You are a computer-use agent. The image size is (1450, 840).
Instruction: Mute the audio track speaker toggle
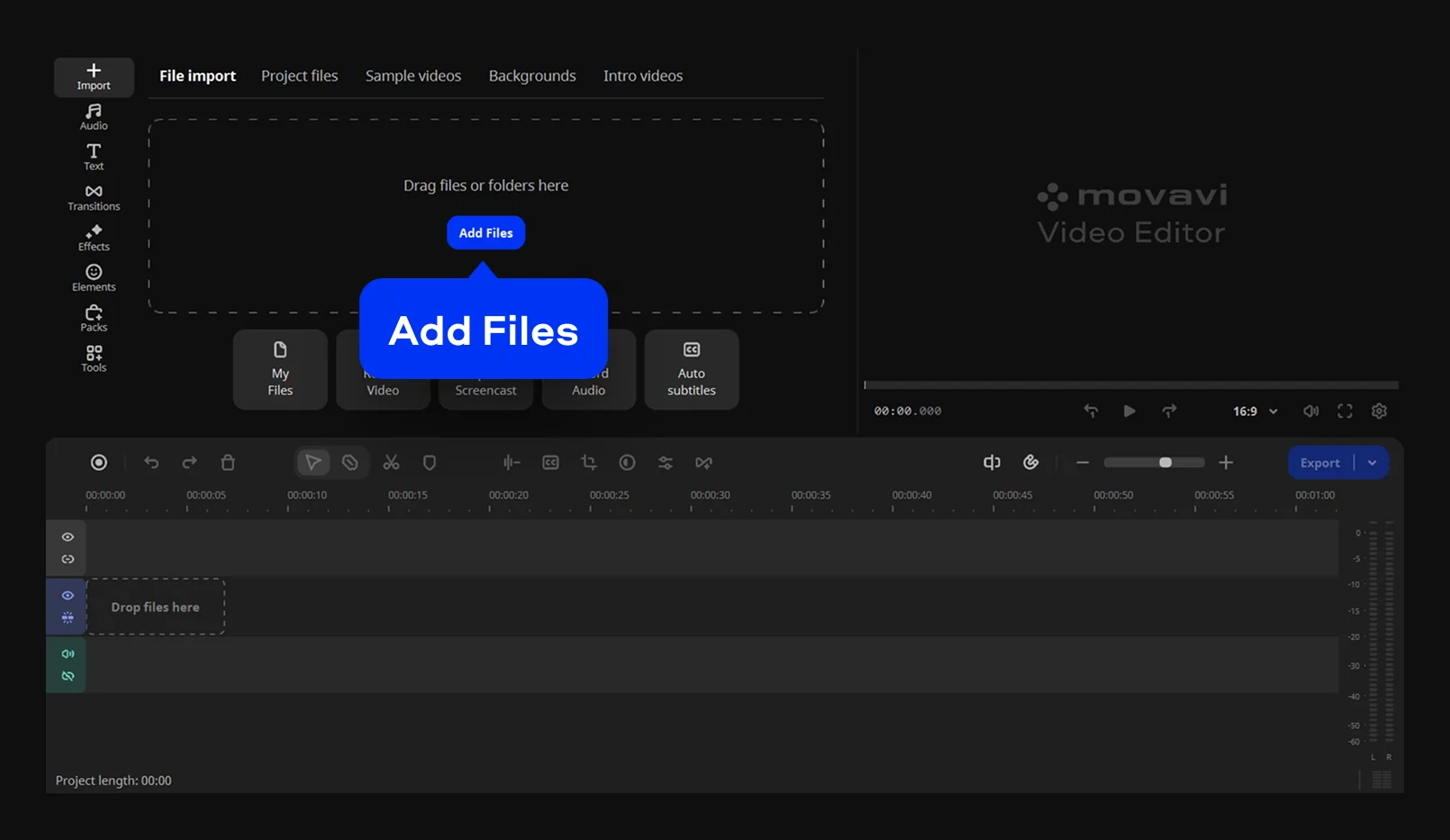[x=67, y=653]
